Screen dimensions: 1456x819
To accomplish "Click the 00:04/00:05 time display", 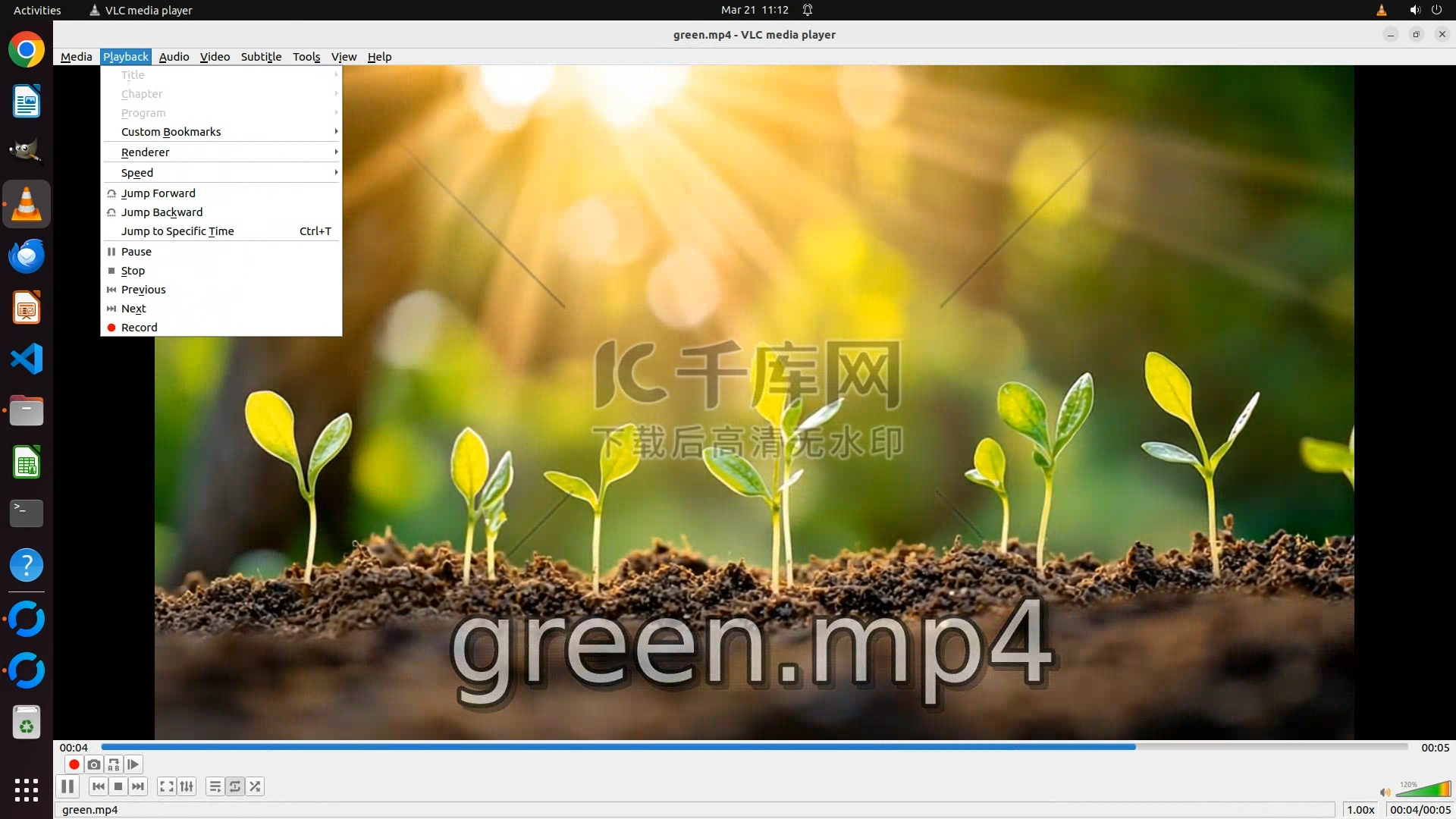I will coord(1420,810).
